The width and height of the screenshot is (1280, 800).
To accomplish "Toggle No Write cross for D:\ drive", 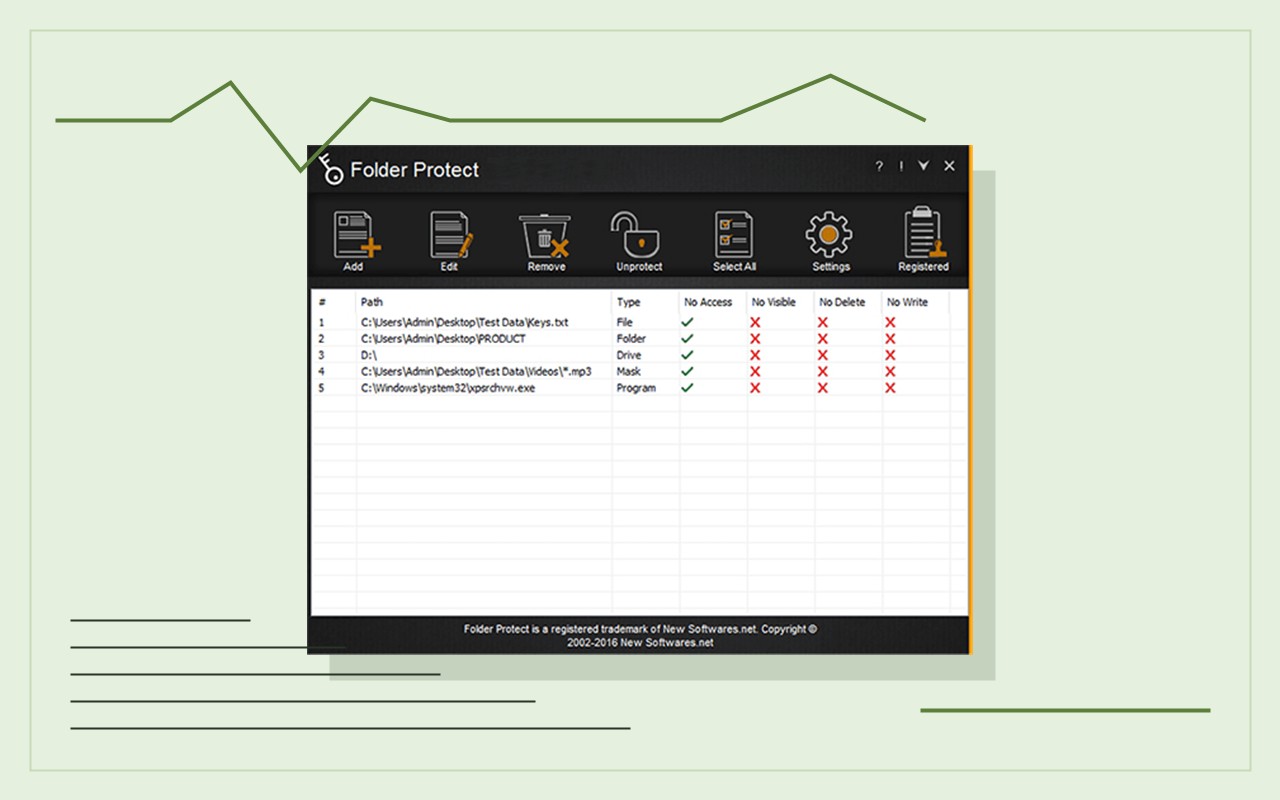I will pyautogui.click(x=890, y=355).
